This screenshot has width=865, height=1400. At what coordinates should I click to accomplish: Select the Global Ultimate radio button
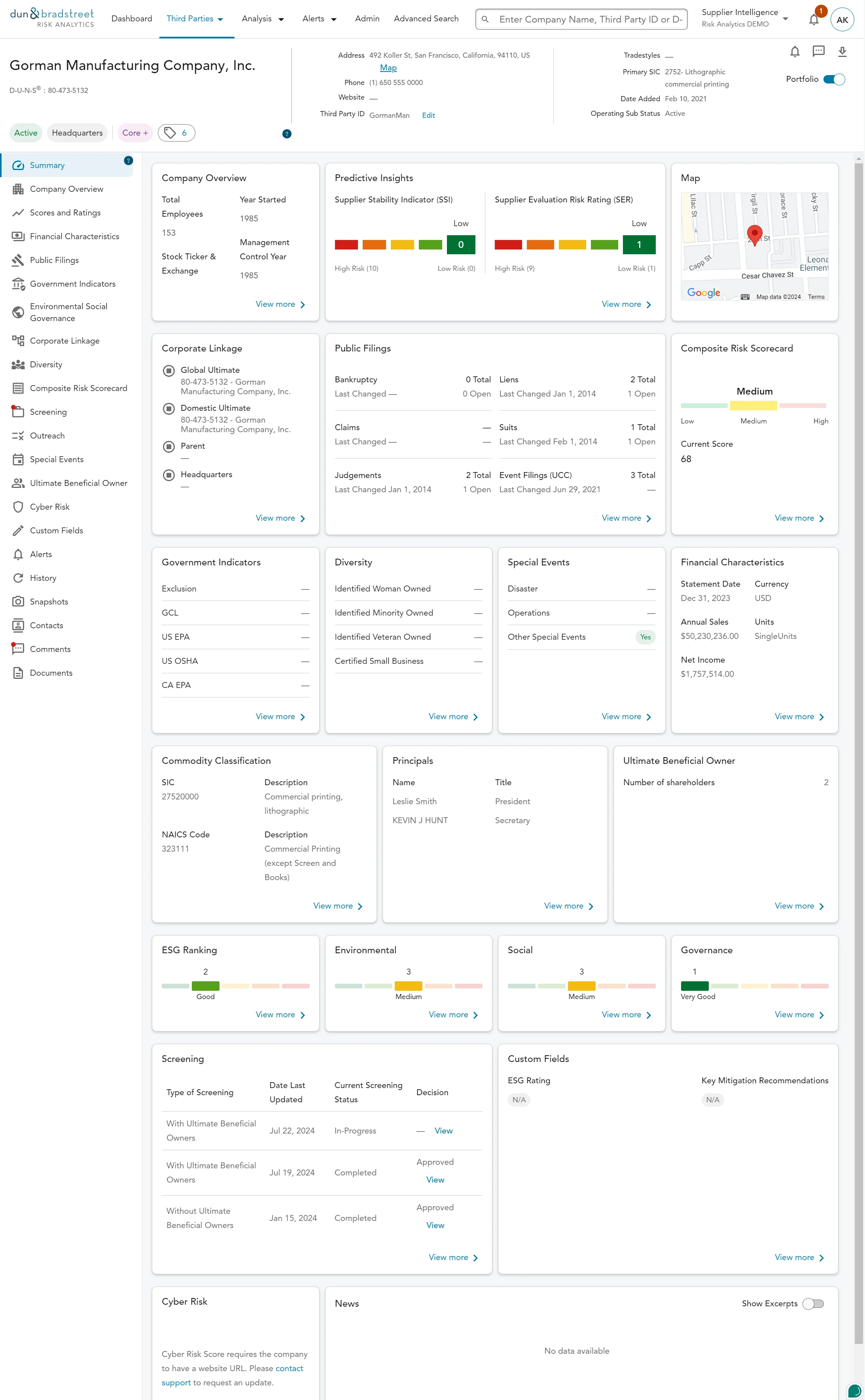point(169,370)
